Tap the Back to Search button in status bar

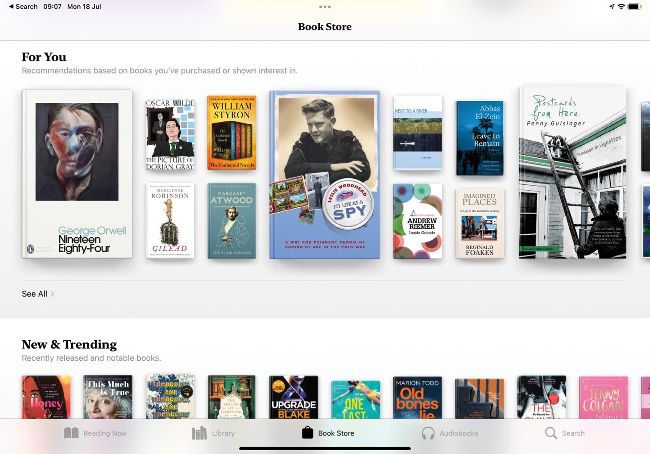pos(21,6)
